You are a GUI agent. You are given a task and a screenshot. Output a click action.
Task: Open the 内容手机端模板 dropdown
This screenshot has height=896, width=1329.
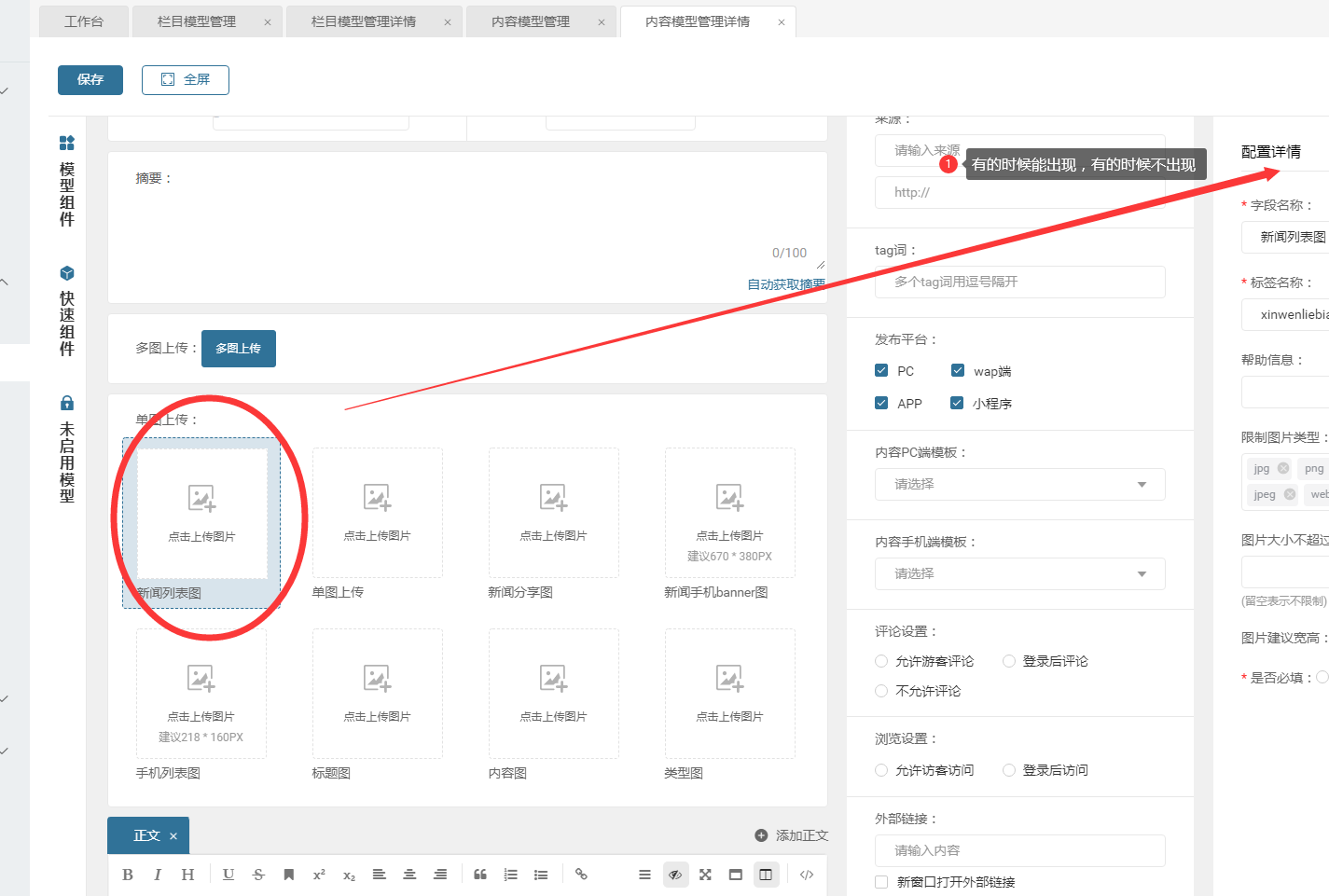click(1020, 574)
